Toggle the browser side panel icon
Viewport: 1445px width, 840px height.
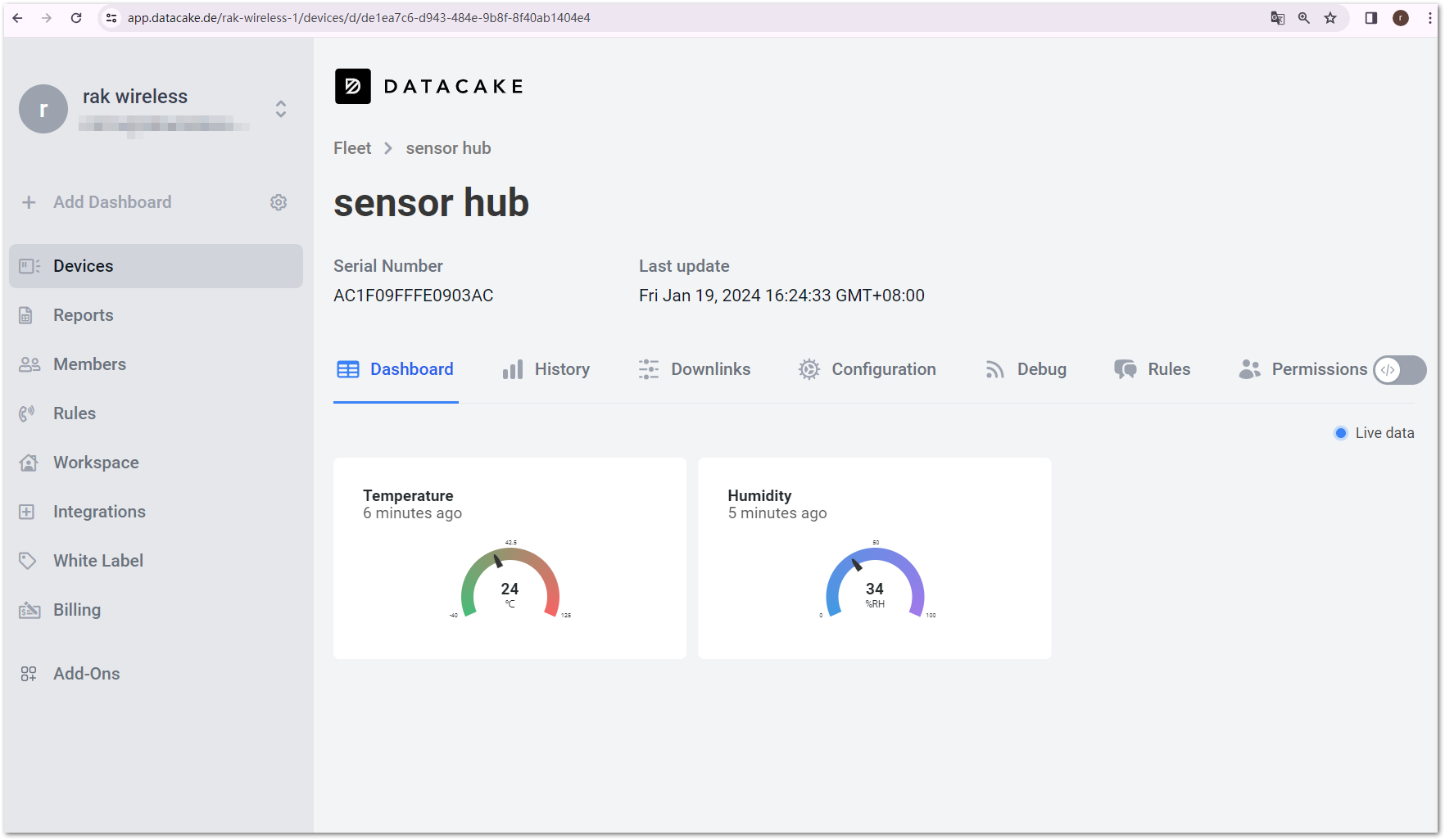tap(1370, 18)
